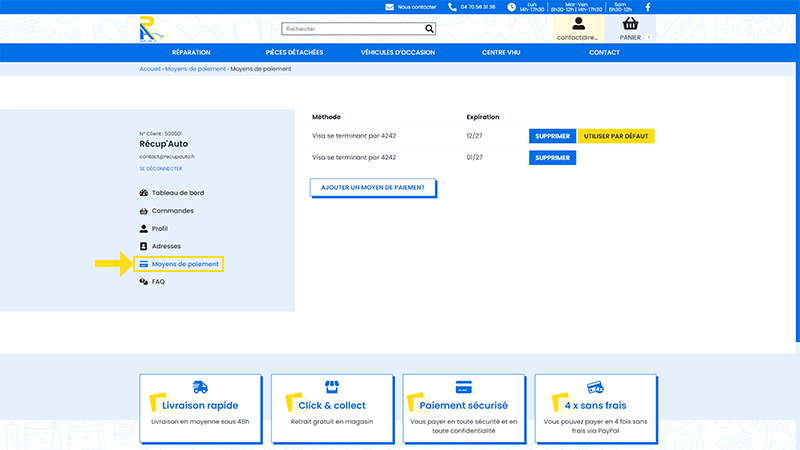Open the Réparation menu
800x450 pixels.
191,53
